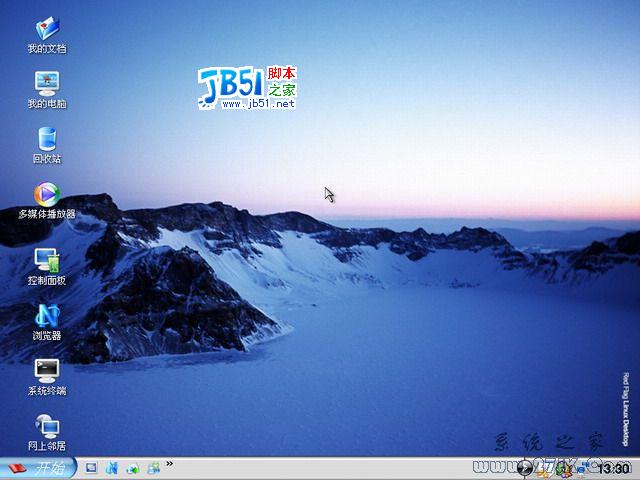Click the fourth quick launch icon

[153, 468]
